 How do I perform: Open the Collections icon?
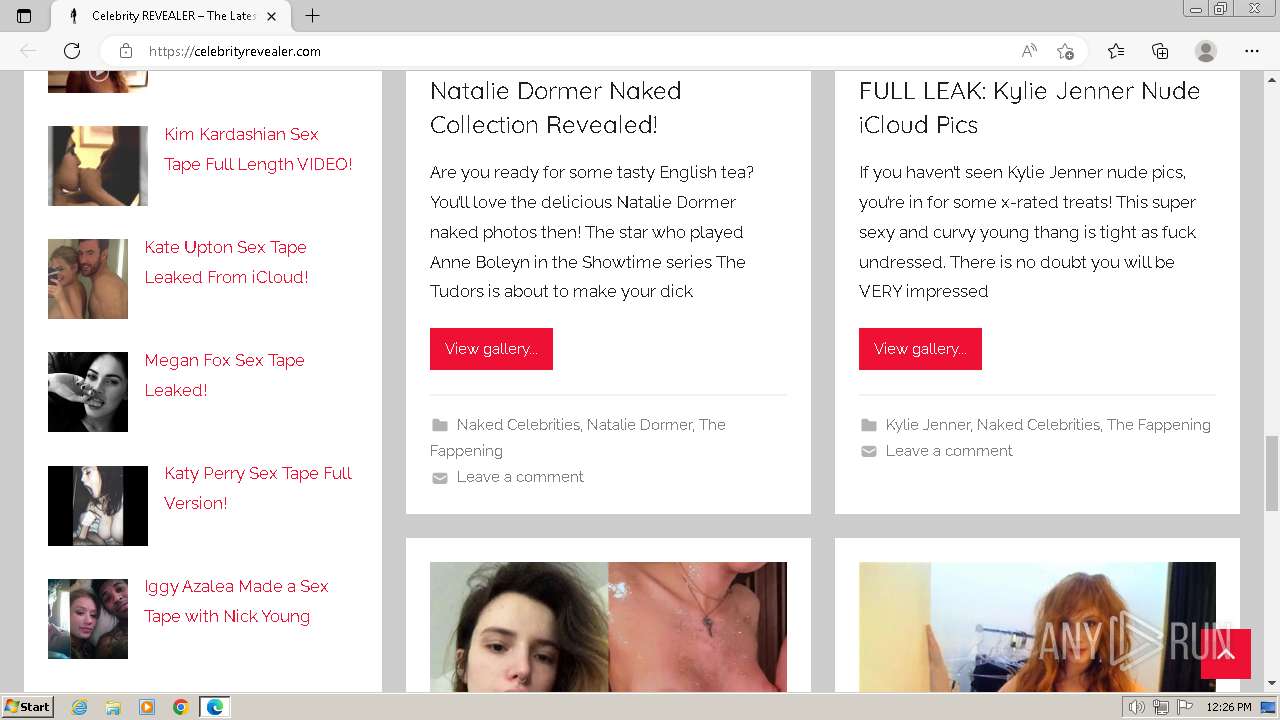pos(1160,51)
